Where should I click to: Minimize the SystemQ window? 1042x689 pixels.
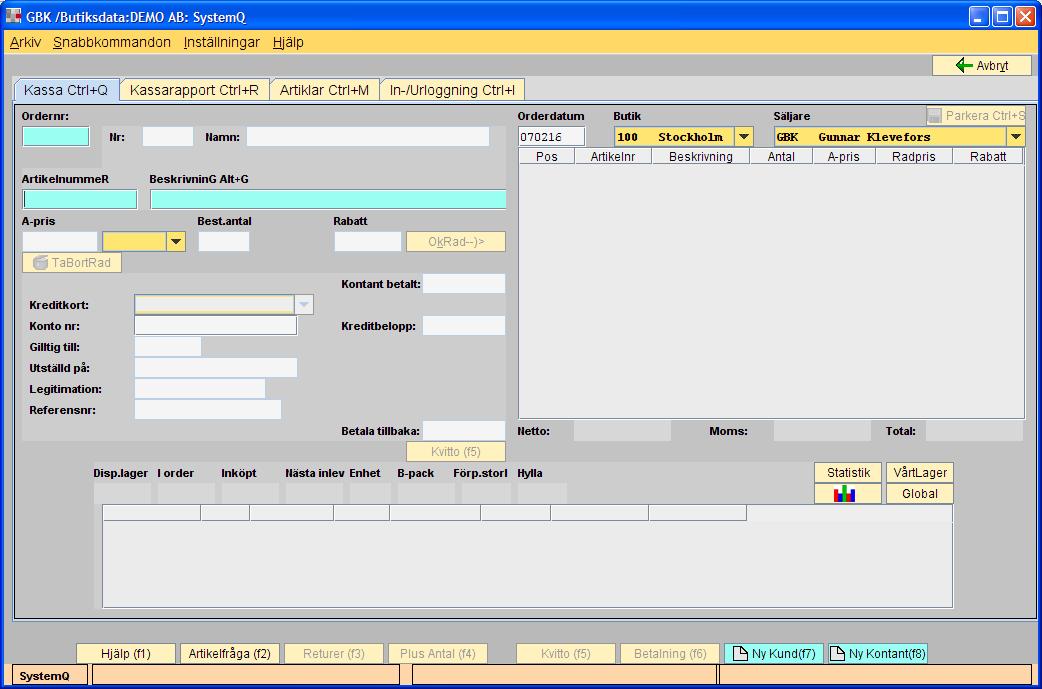[979, 16]
